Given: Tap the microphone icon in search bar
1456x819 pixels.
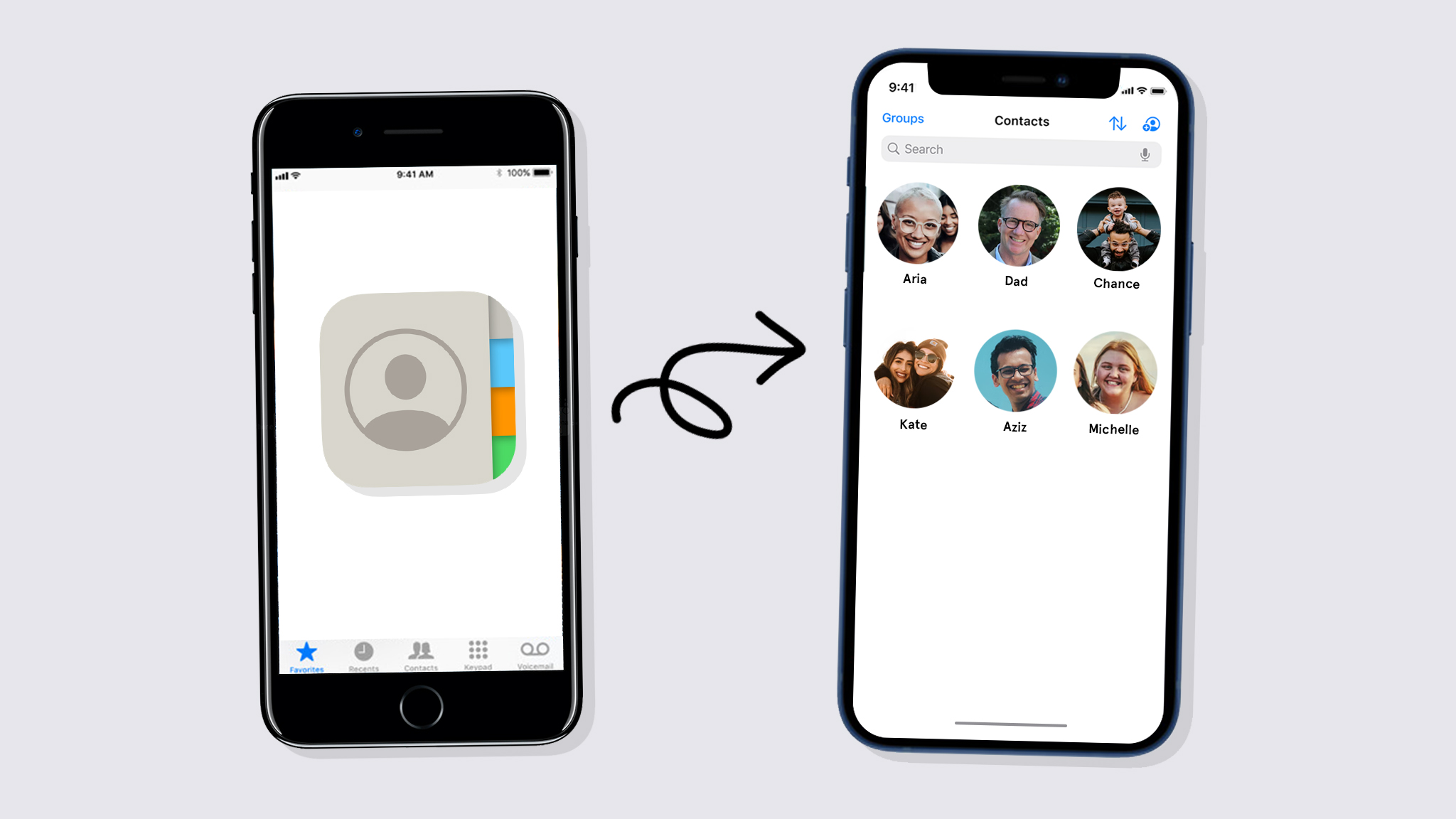Looking at the screenshot, I should [x=1143, y=151].
